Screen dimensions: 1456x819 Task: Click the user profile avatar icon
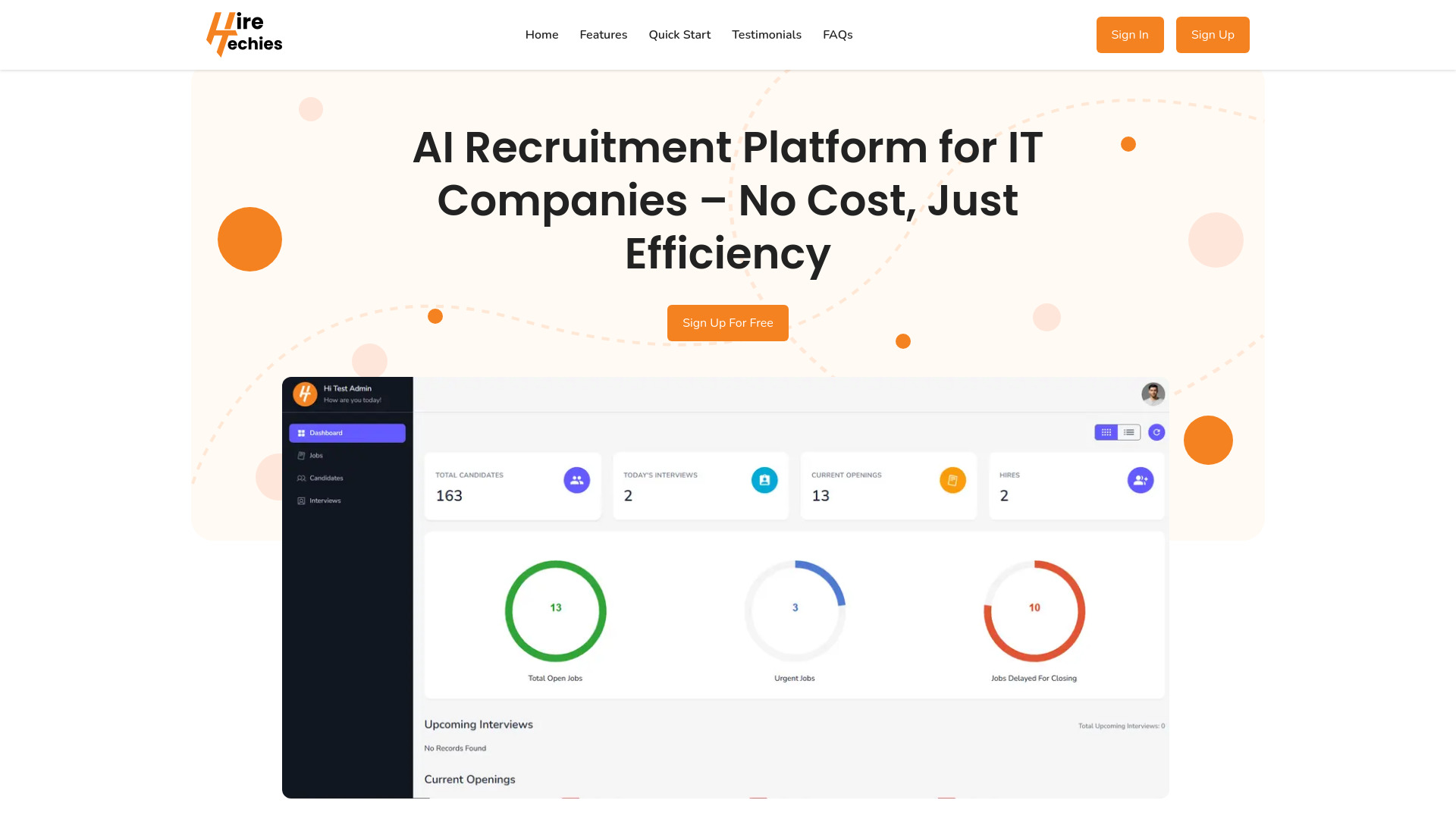click(x=1153, y=392)
